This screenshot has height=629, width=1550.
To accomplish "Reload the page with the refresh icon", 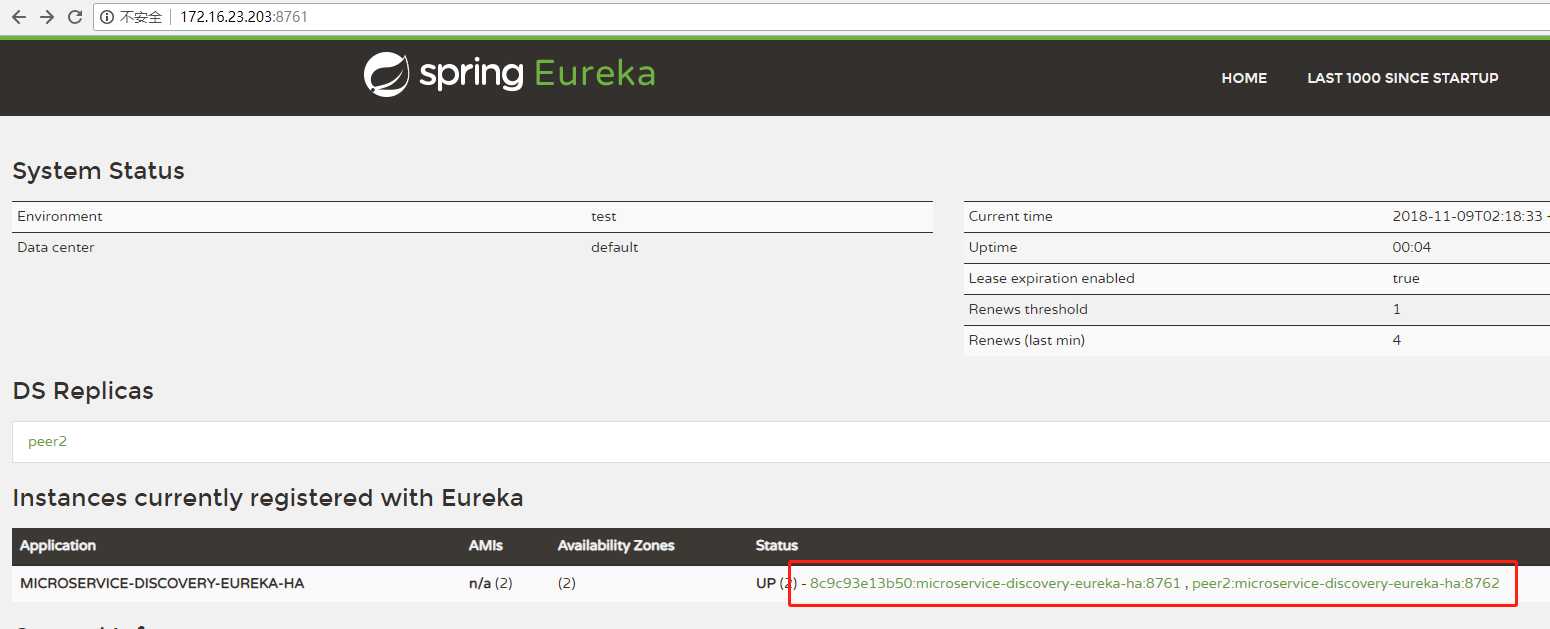I will click(75, 17).
